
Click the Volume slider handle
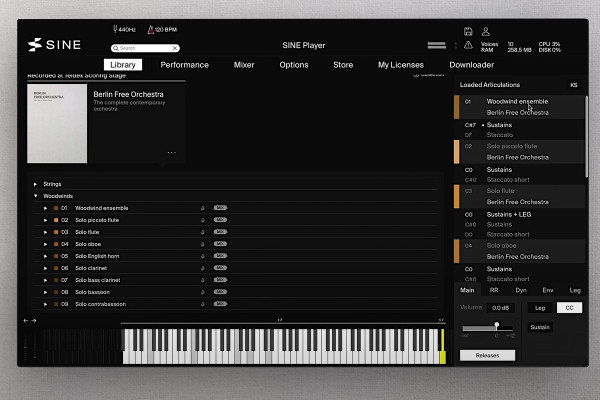pyautogui.click(x=497, y=325)
